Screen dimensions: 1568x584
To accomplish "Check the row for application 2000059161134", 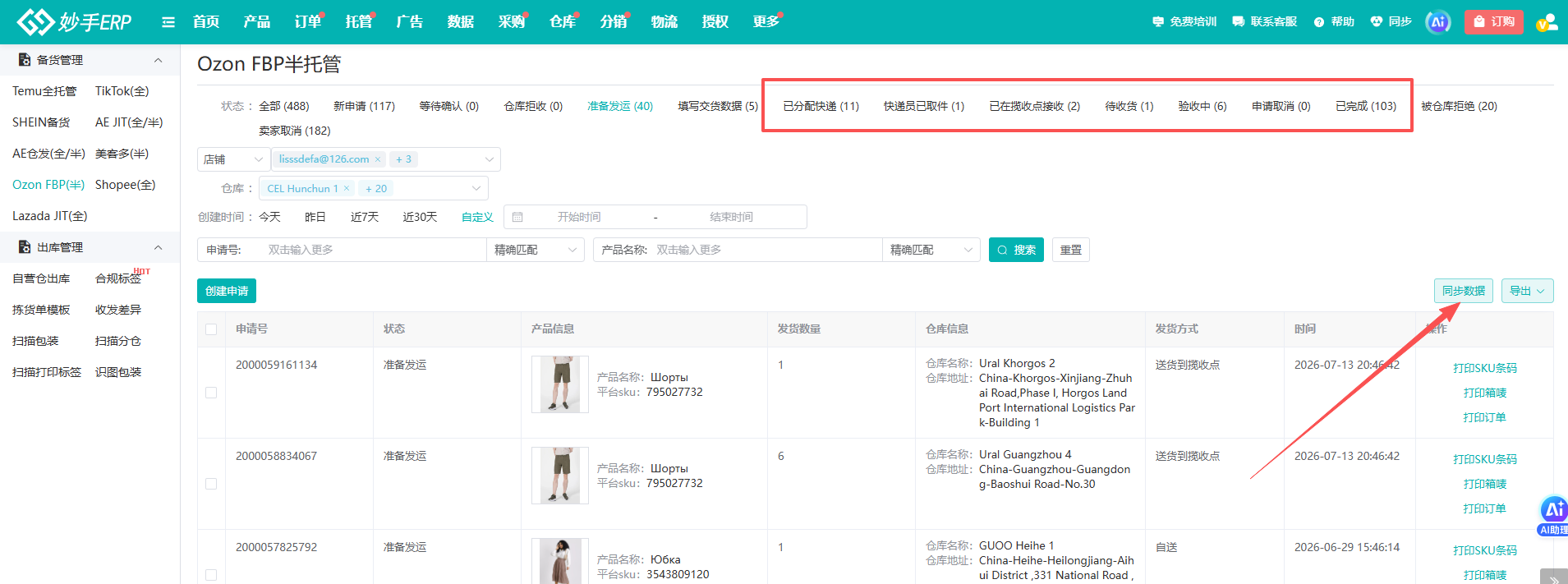I will pos(211,393).
